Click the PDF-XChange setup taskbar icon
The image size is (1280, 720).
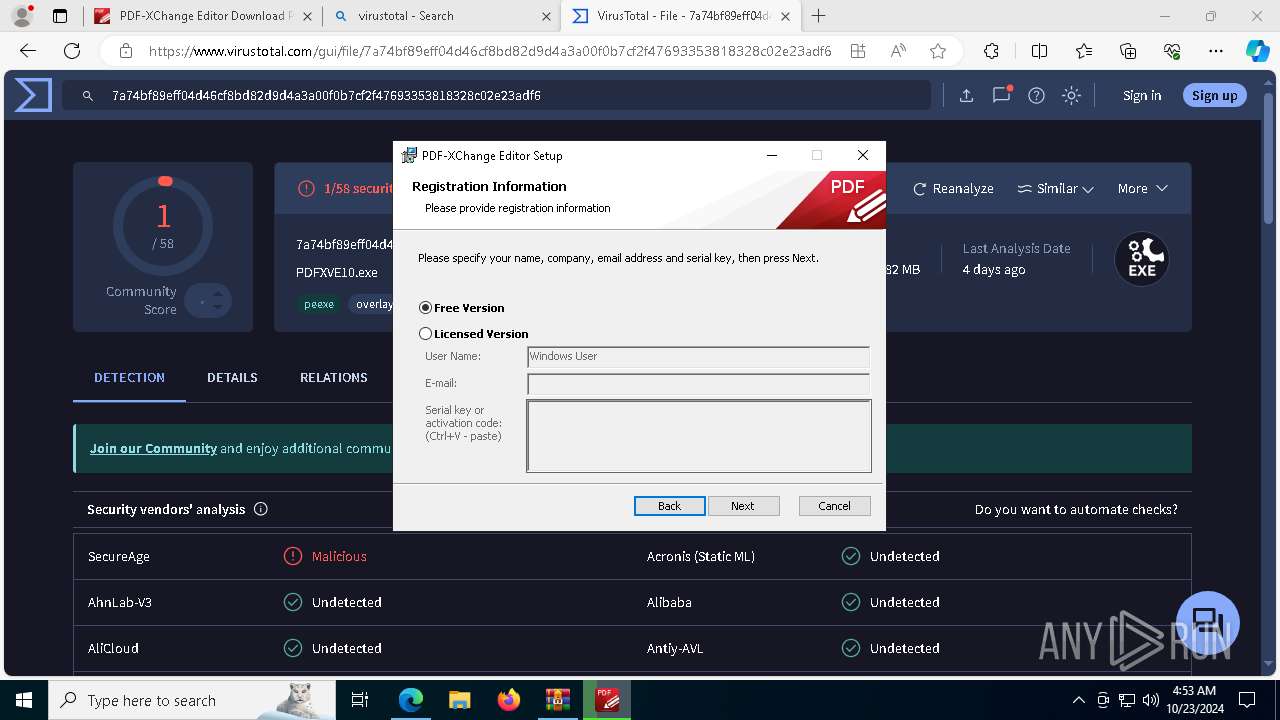coord(607,700)
